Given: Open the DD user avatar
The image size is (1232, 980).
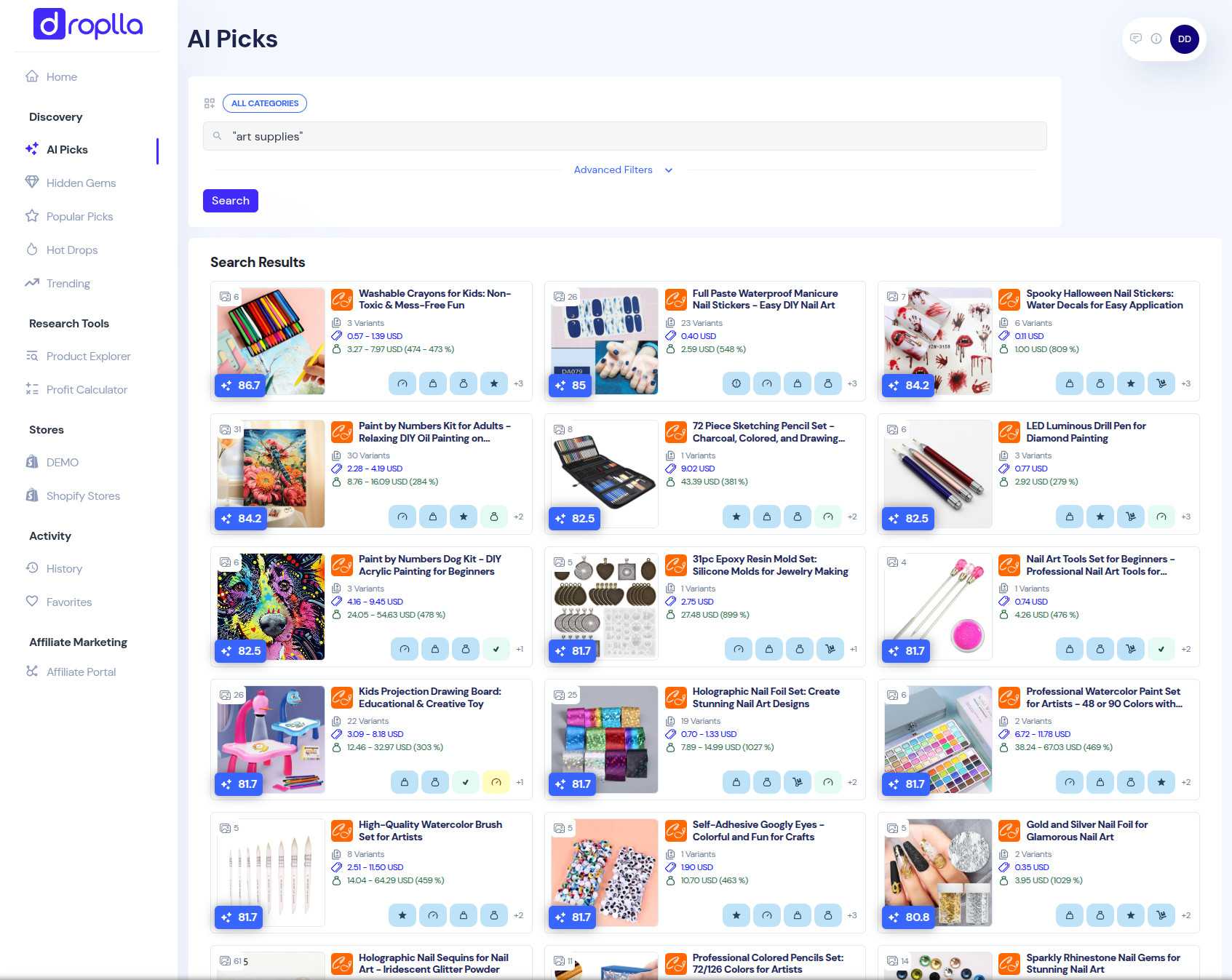Looking at the screenshot, I should click(1185, 39).
